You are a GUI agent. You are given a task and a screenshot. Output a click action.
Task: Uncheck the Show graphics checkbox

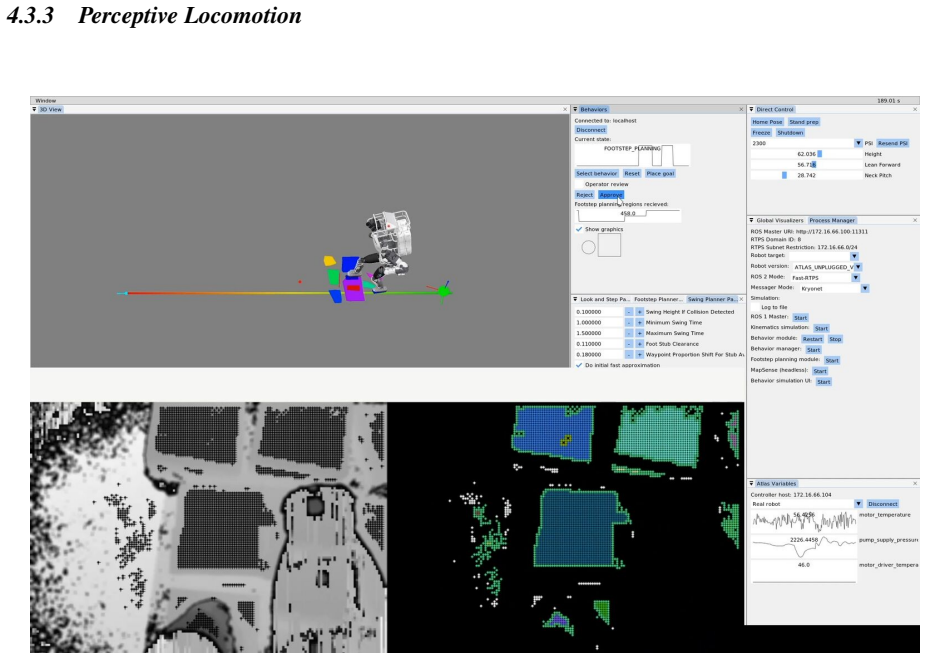point(579,229)
